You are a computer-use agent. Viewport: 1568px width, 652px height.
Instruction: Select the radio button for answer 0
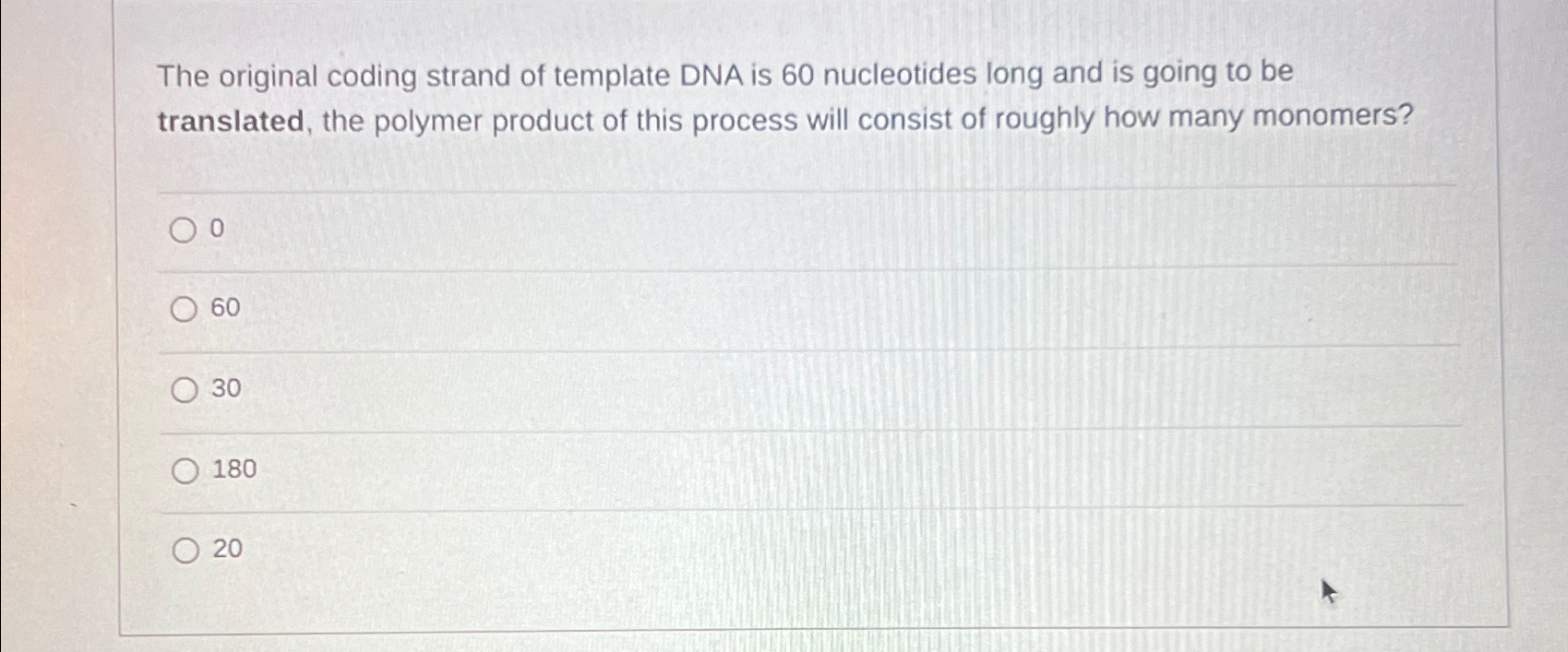point(185,230)
